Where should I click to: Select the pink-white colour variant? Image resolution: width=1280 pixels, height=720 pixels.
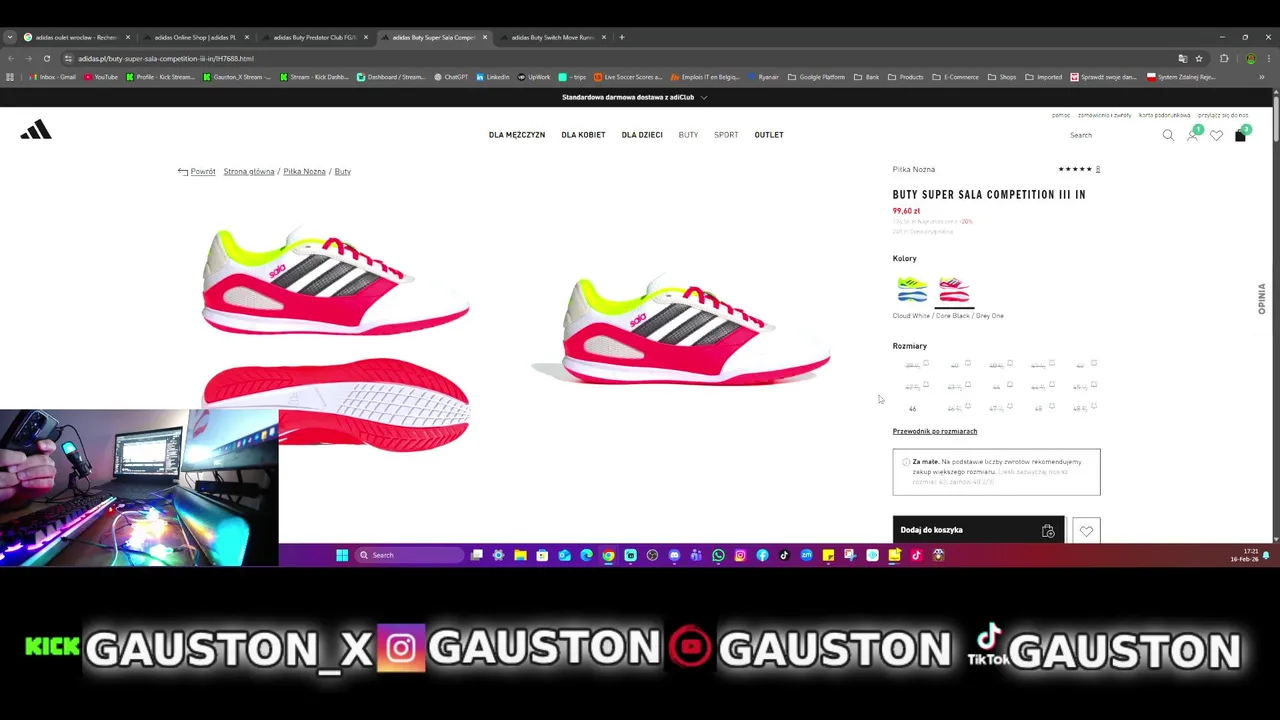point(954,290)
